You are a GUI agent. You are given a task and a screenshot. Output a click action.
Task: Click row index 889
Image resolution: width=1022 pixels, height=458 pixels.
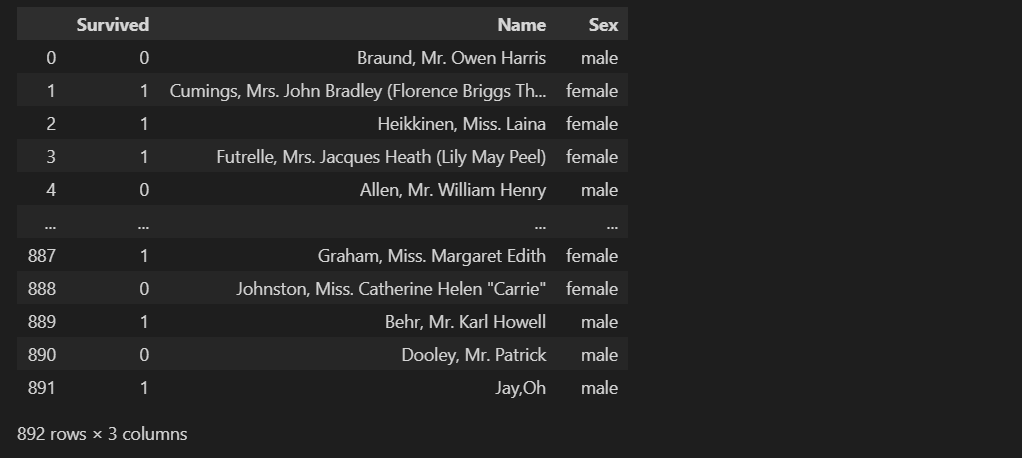point(42,322)
